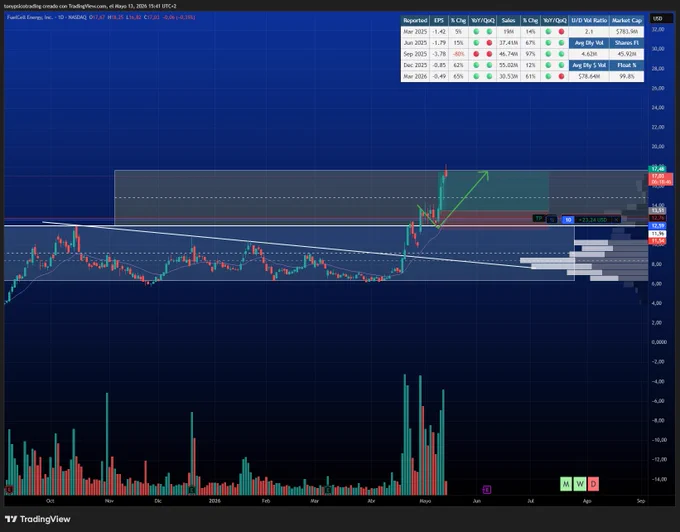
Task: Open the red earnings E marker near October
Action: (x=9, y=490)
